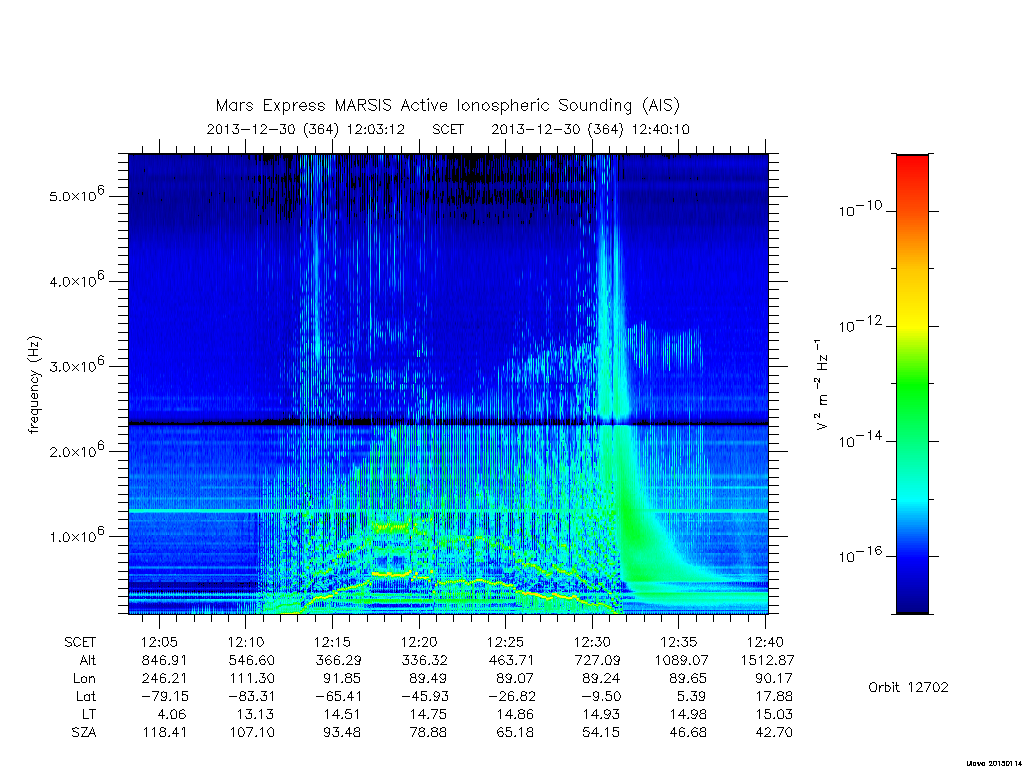The height and width of the screenshot is (768, 1024).
Task: Click the latitude value -83.31
Action: point(250,696)
